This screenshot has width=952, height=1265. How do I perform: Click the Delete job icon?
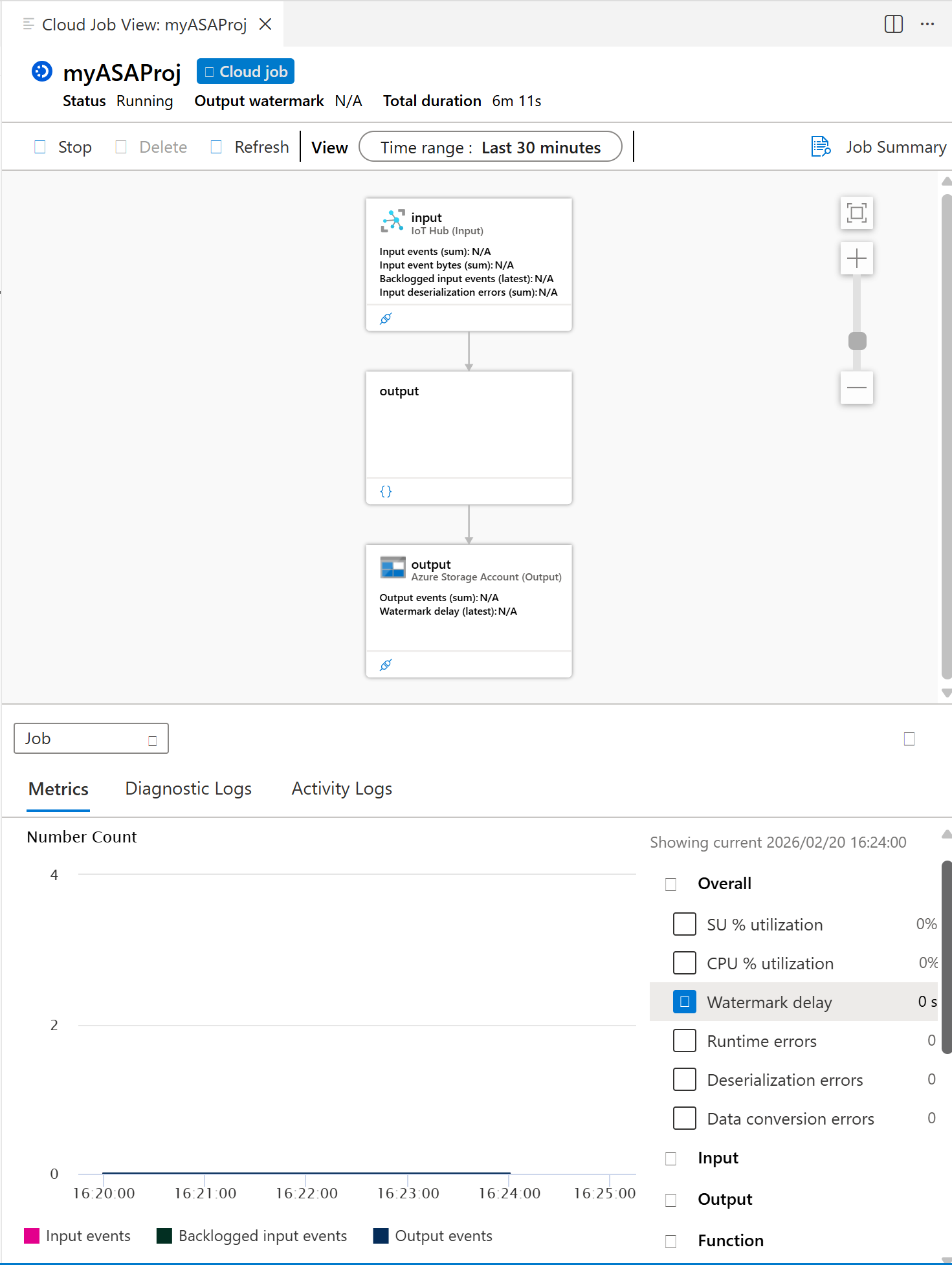pyautogui.click(x=121, y=147)
